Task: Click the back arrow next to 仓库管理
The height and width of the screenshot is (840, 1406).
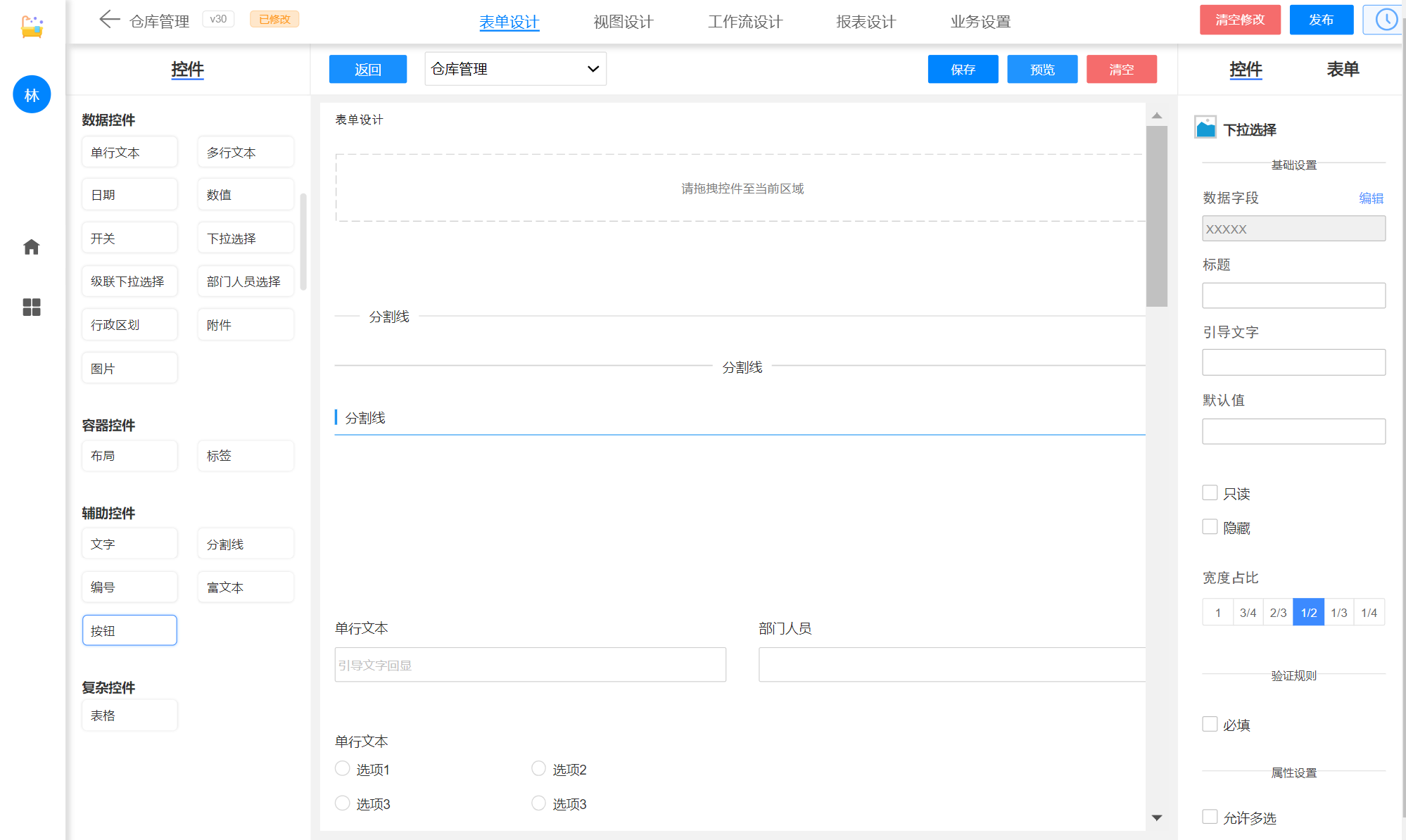Action: [x=109, y=20]
